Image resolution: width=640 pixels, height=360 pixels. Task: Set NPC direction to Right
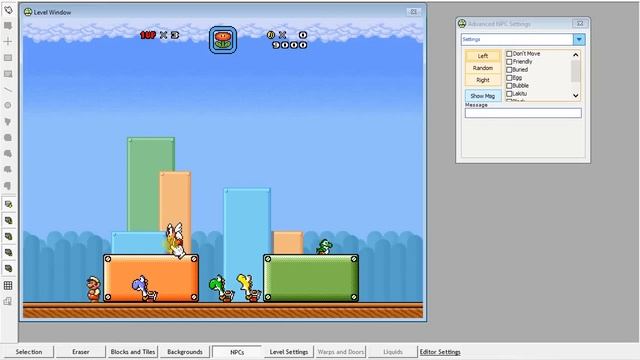click(483, 80)
